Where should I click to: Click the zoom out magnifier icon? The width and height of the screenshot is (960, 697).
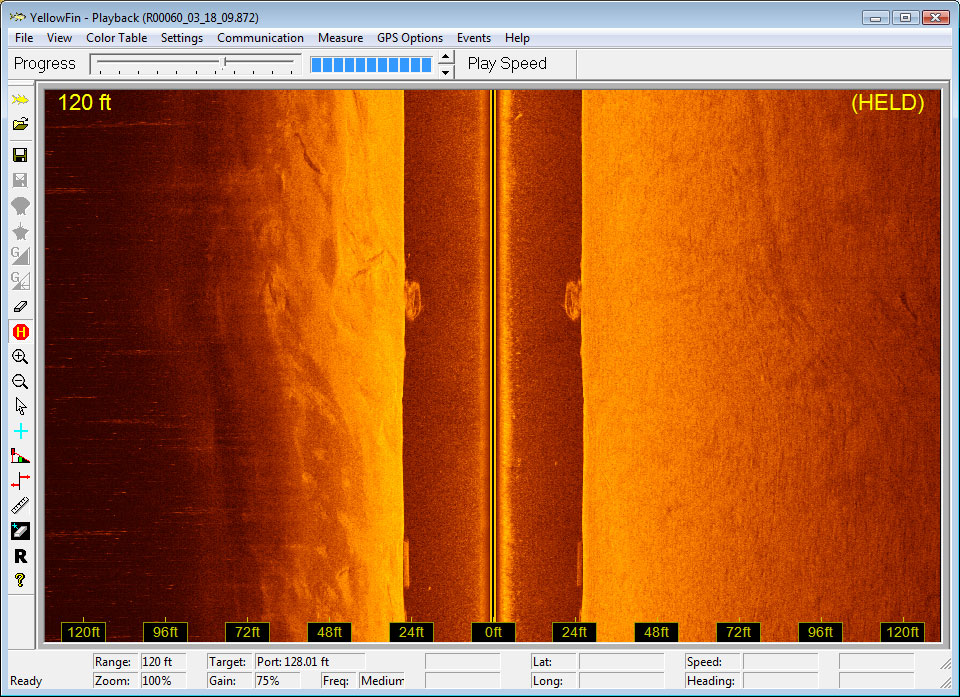[20, 381]
